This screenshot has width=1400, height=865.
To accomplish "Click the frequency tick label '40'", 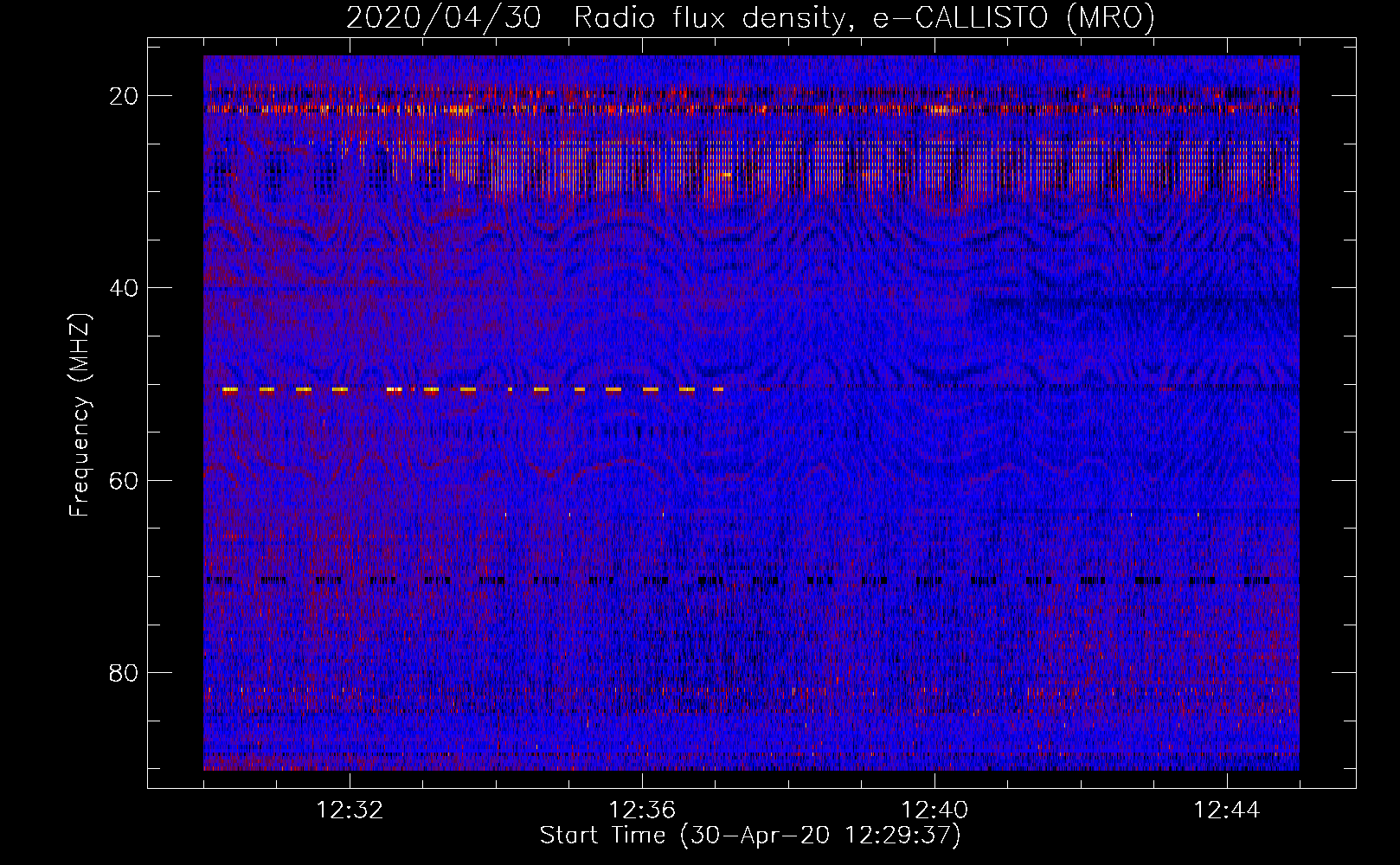I will point(124,288).
